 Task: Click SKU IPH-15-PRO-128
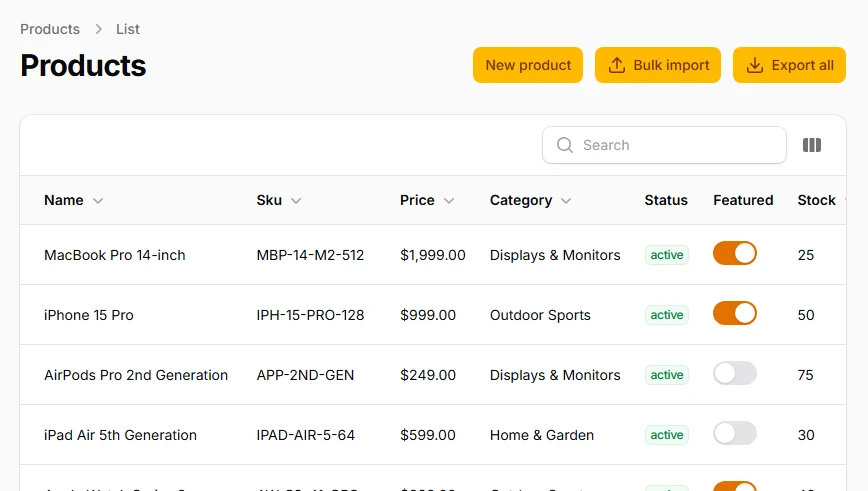(x=310, y=315)
